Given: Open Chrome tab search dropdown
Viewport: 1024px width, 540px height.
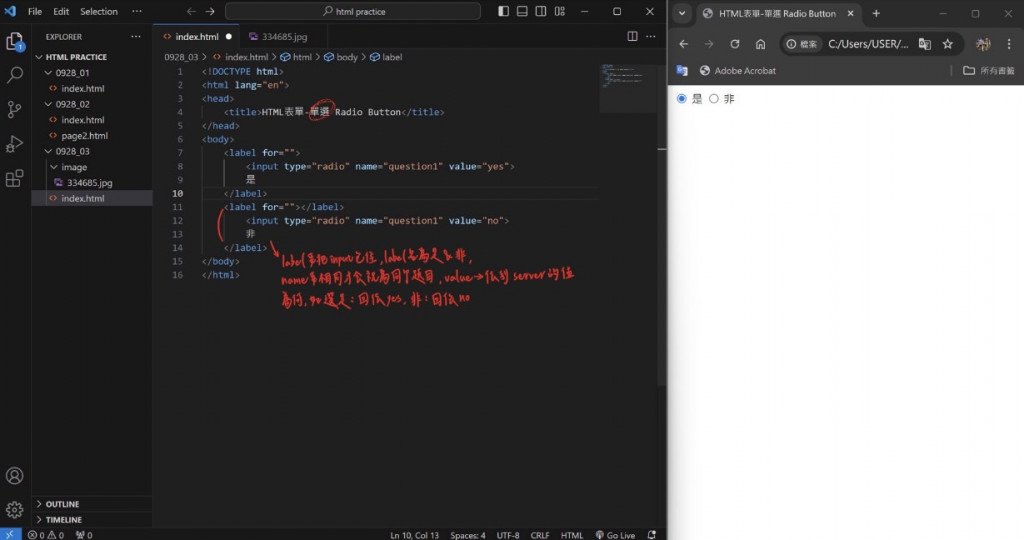Looking at the screenshot, I should 682,13.
